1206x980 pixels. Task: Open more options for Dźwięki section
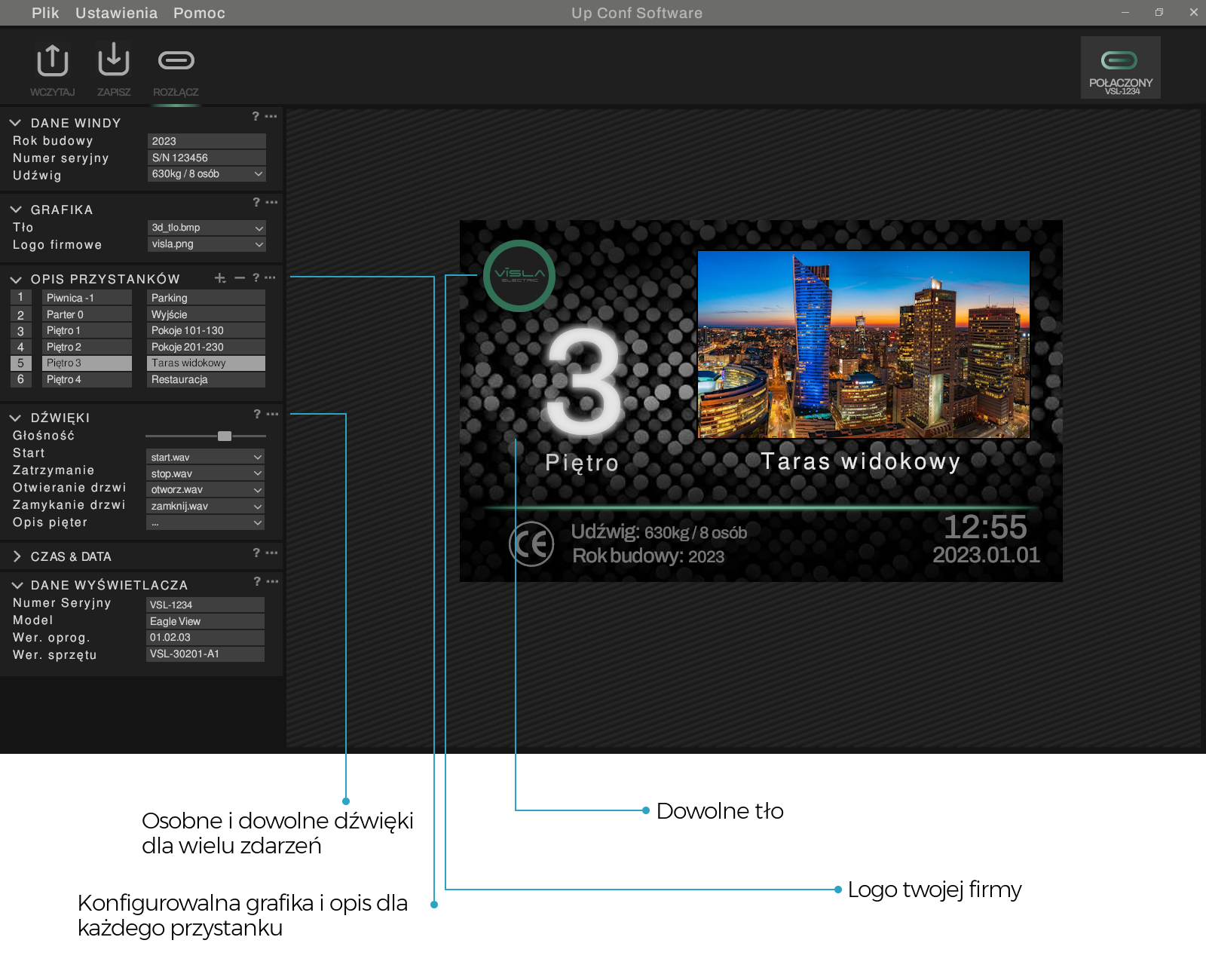coord(272,414)
